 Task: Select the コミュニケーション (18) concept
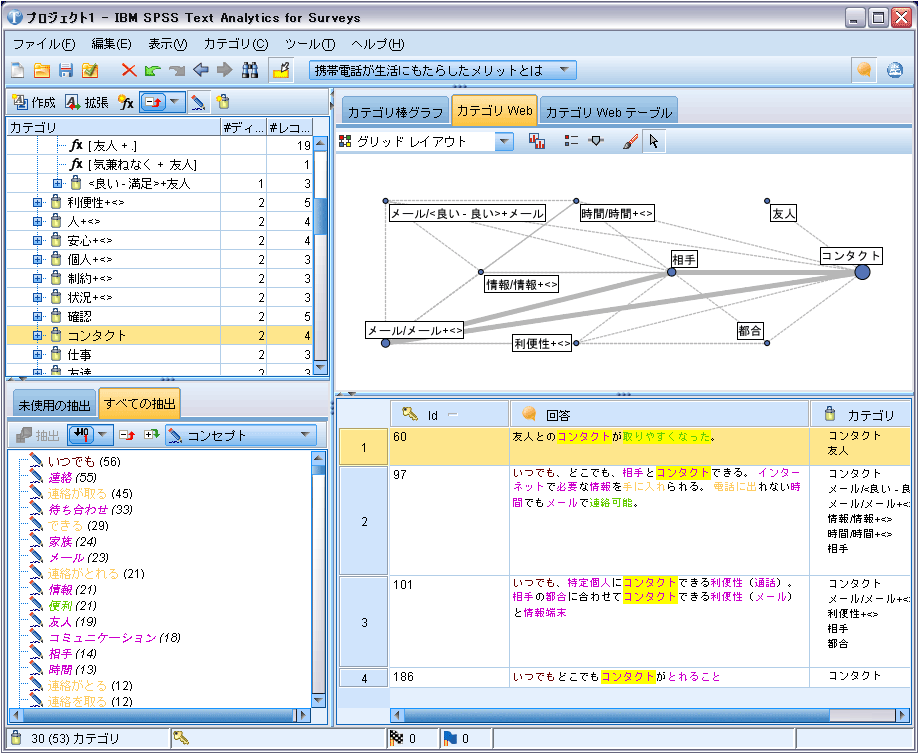(114, 637)
